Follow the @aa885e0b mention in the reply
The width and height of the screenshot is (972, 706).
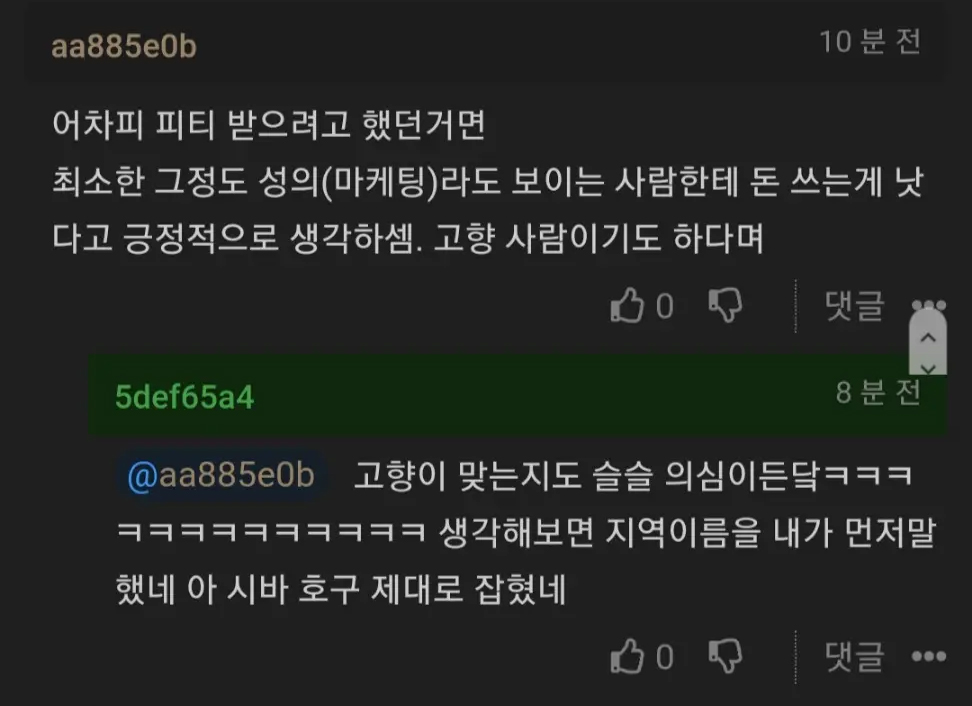(221, 476)
